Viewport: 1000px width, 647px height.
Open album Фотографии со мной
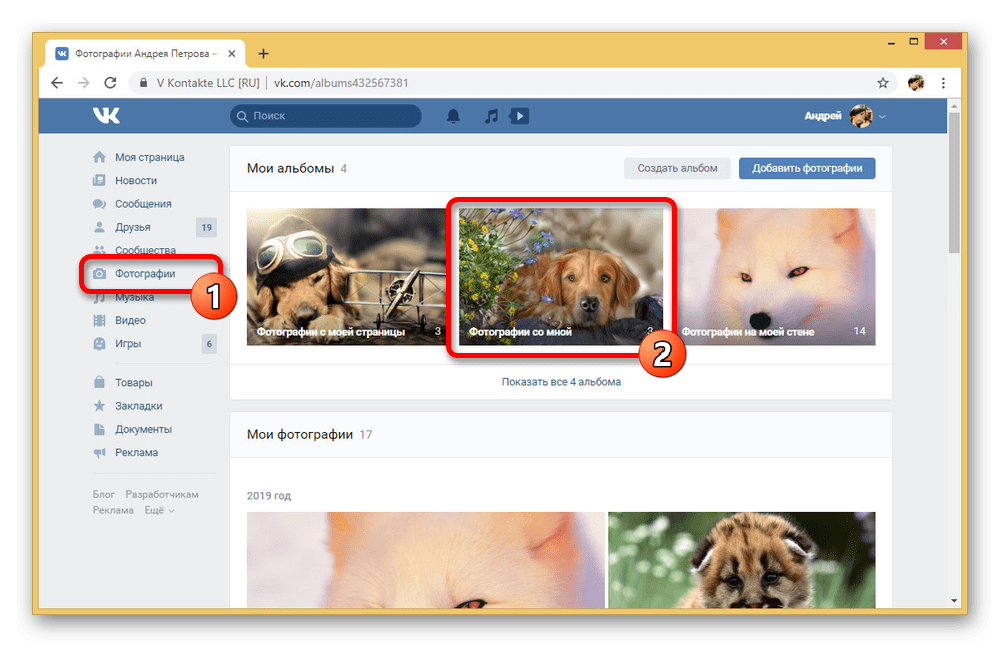pyautogui.click(x=561, y=277)
